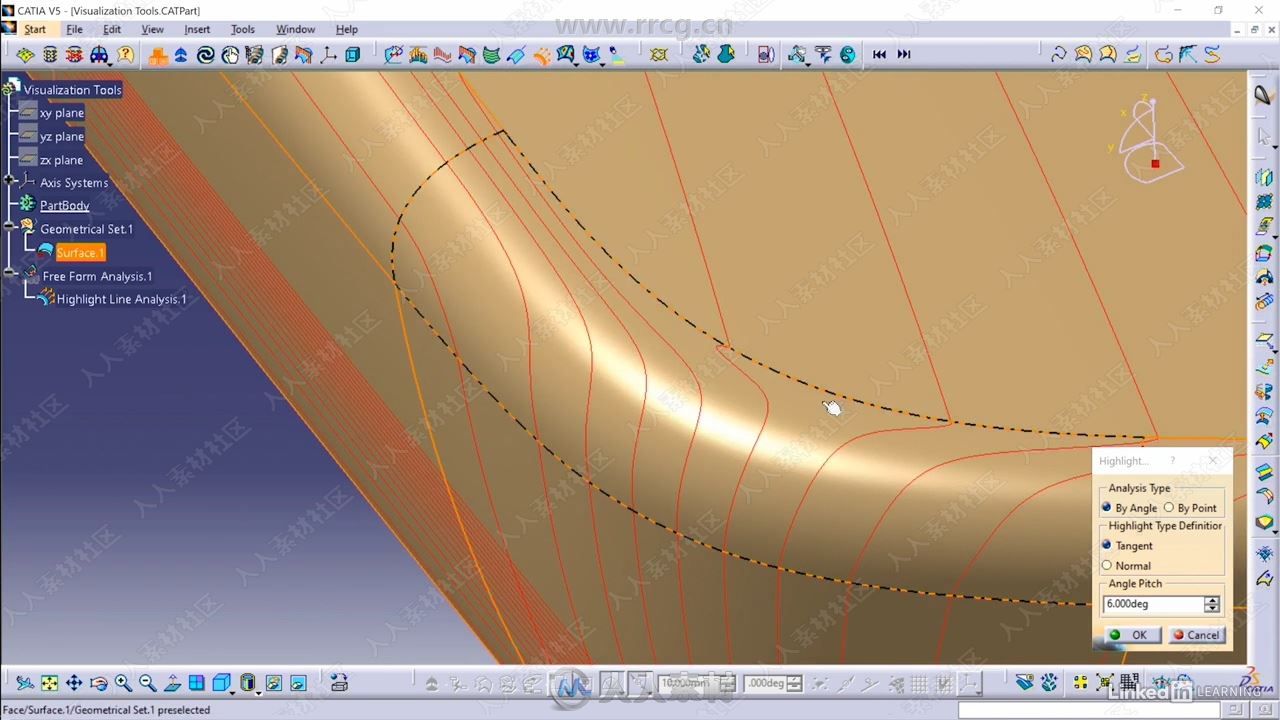Image resolution: width=1280 pixels, height=720 pixels.
Task: Open the Insert menu
Action: click(x=197, y=29)
